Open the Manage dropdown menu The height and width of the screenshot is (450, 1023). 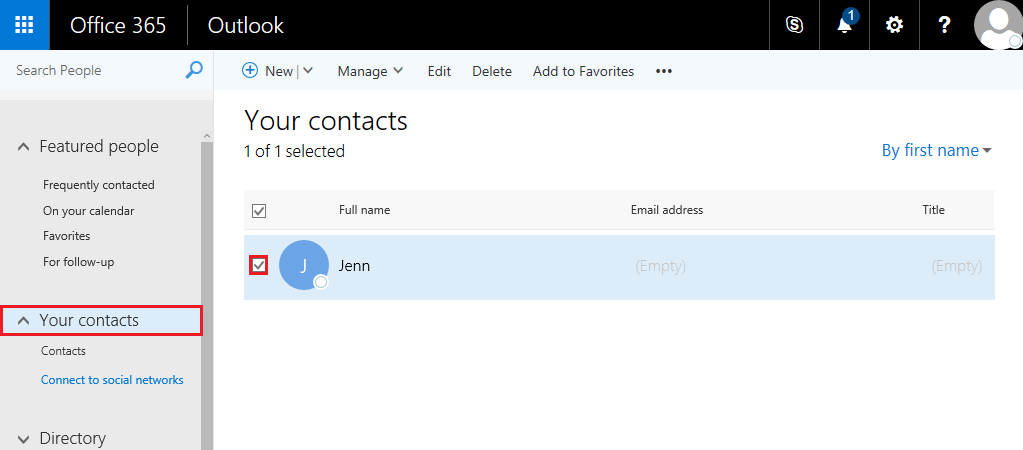(x=370, y=71)
